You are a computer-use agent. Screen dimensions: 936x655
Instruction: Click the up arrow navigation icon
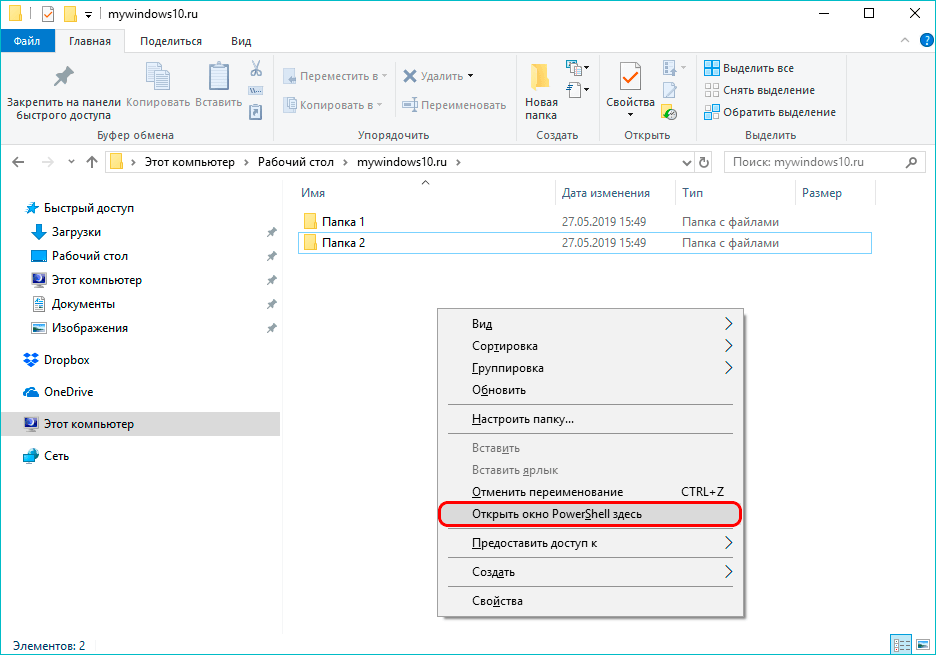[92, 162]
